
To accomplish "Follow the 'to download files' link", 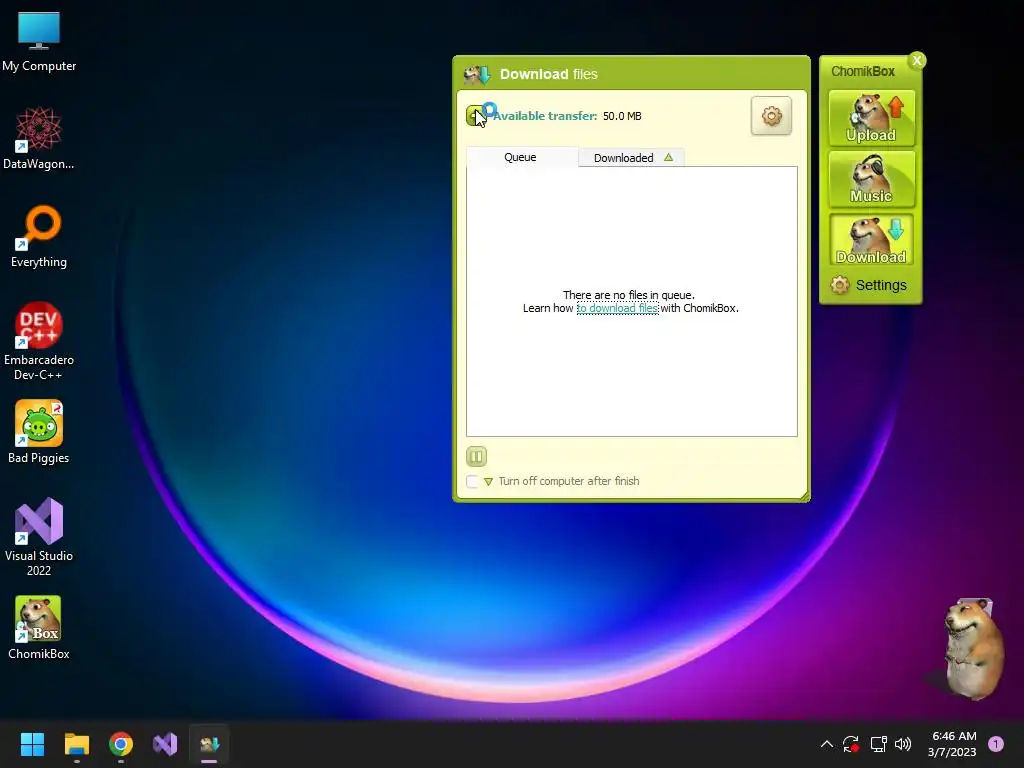I will [x=617, y=308].
